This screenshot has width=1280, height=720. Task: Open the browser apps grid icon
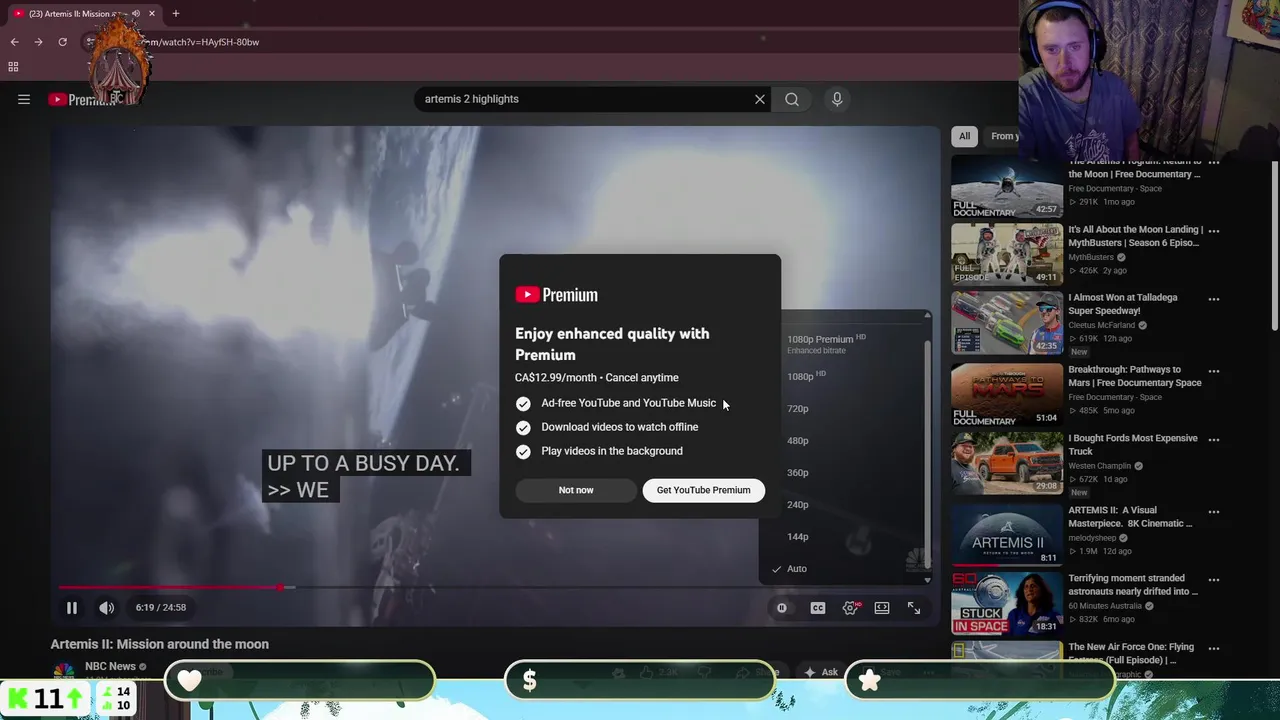point(13,67)
